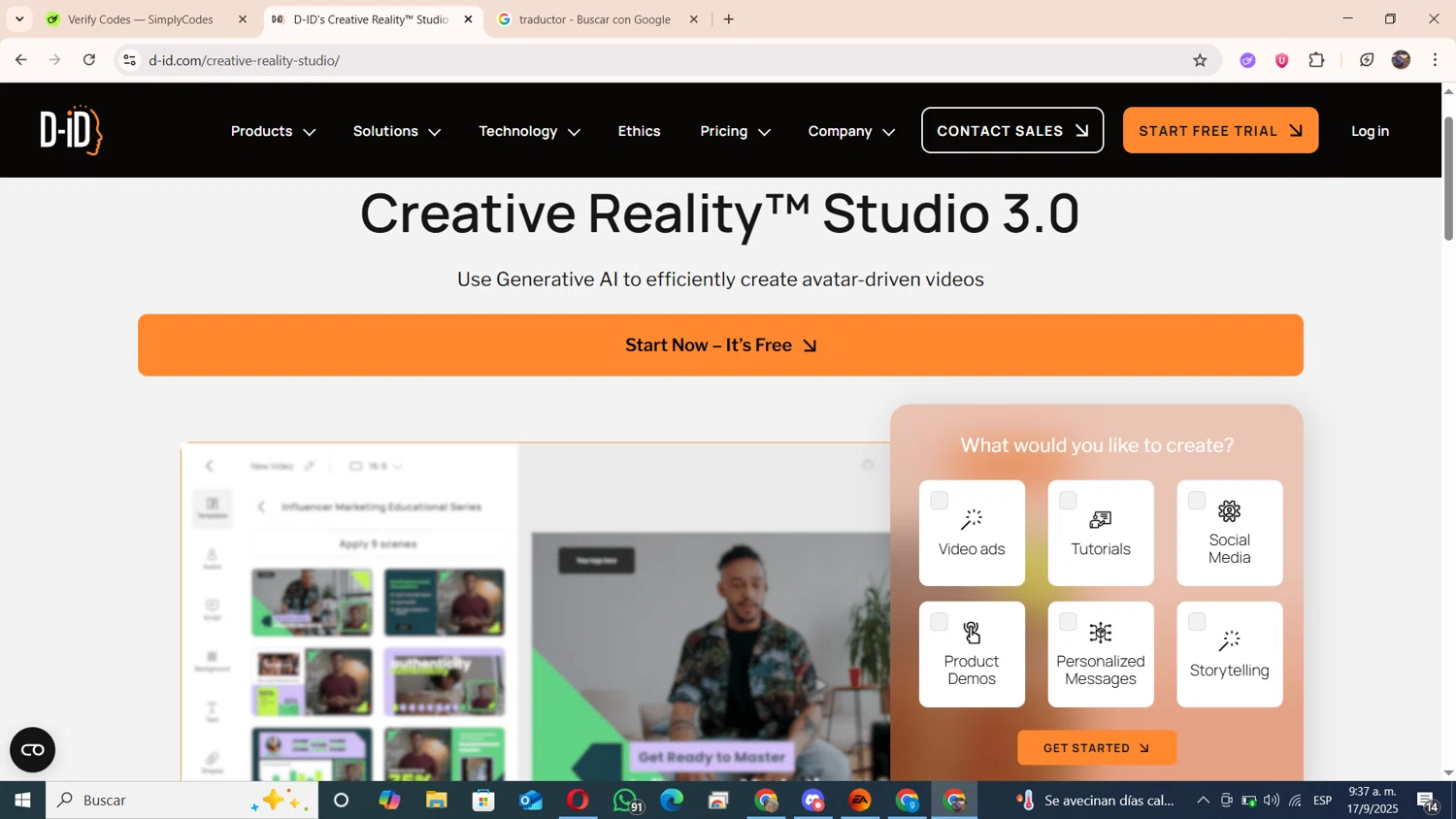Open Opera browser from the taskbar

point(578,801)
